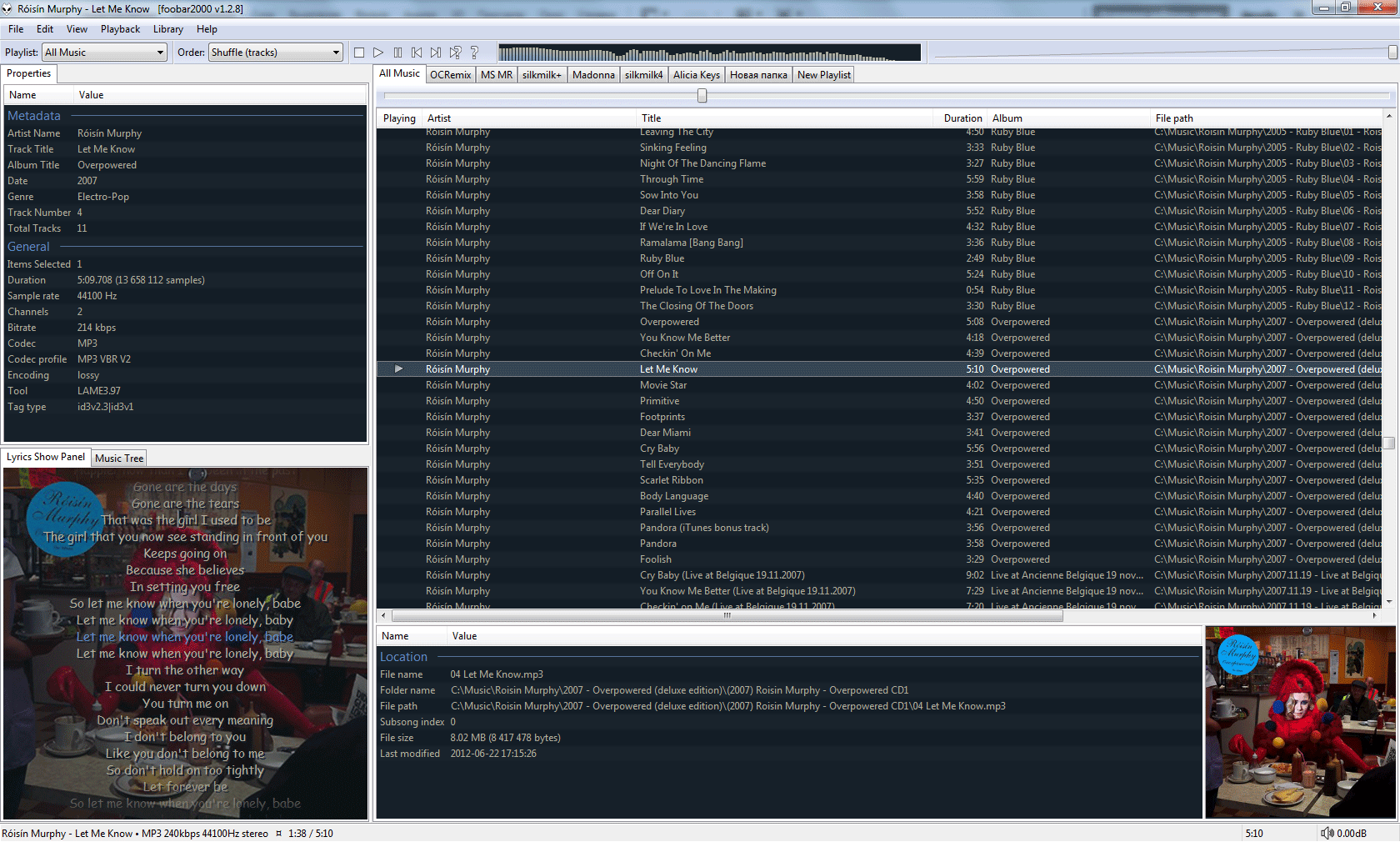Open the Playlist dropdown showing All Music
1400x842 pixels.
click(105, 53)
